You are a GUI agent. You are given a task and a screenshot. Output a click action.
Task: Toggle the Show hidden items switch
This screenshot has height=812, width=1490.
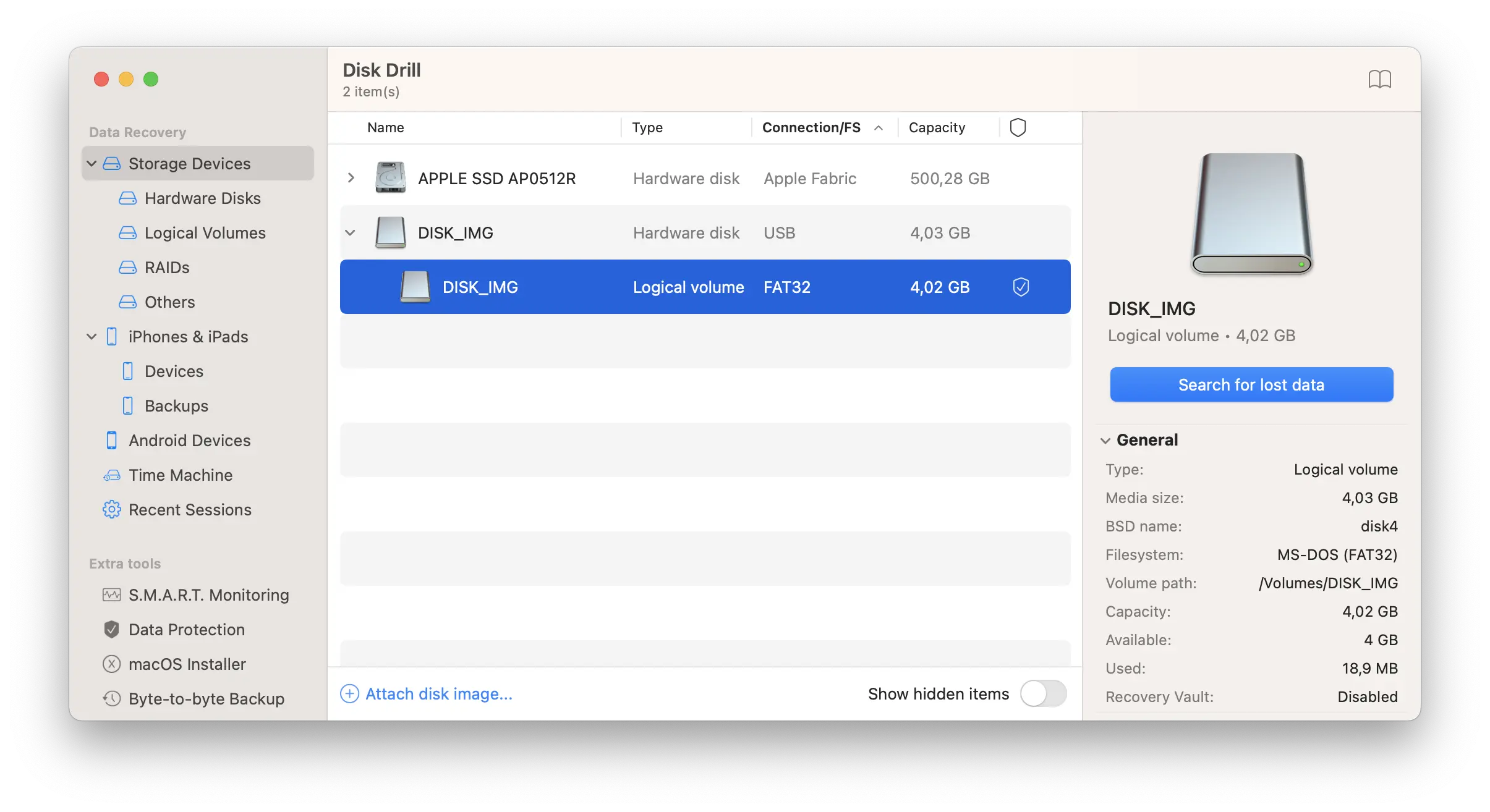click(x=1043, y=693)
